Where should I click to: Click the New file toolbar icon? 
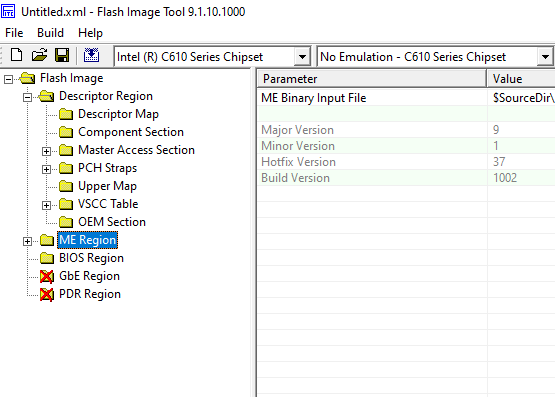point(16,56)
